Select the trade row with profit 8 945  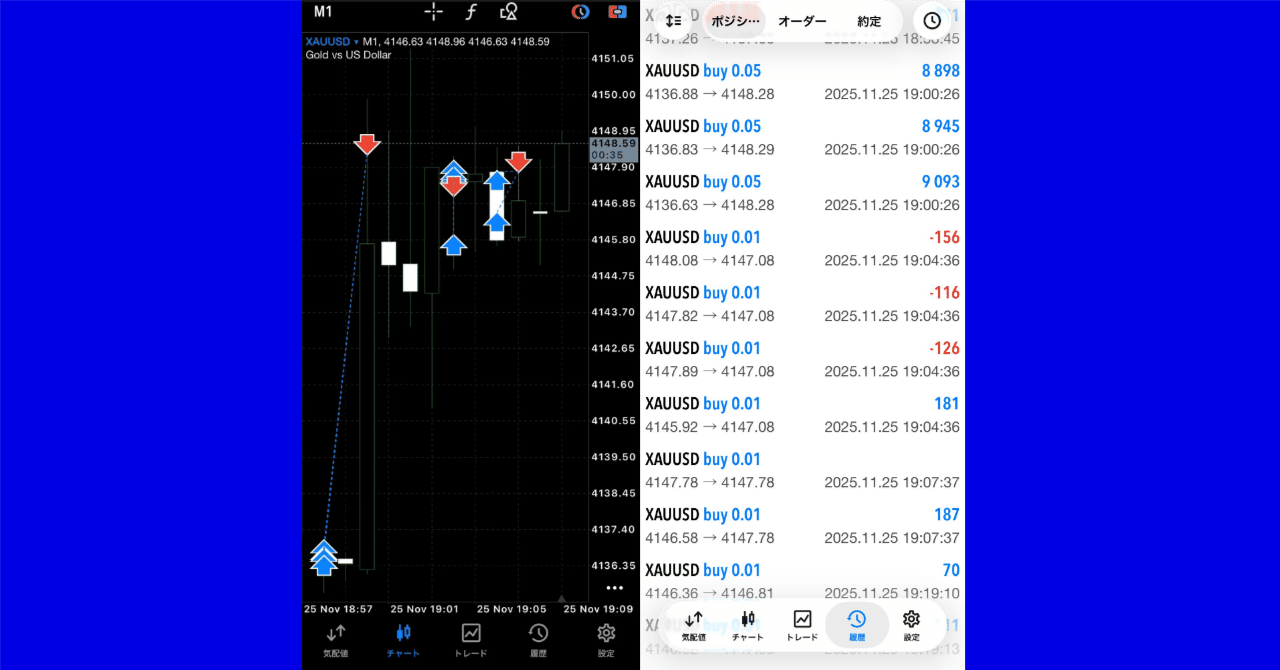tap(802, 138)
